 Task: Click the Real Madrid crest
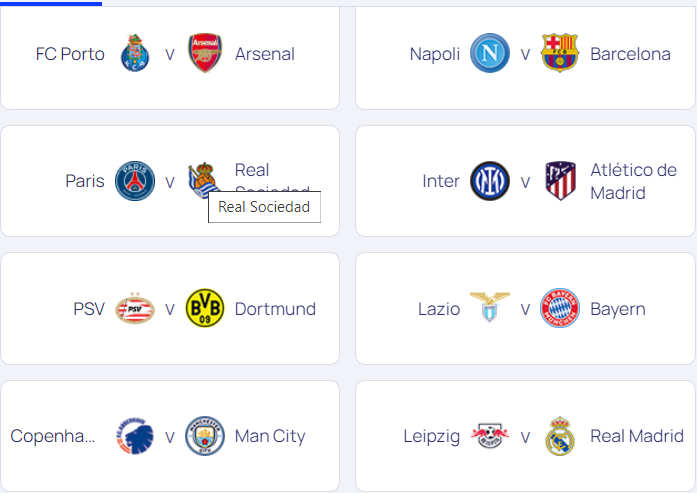[560, 436]
